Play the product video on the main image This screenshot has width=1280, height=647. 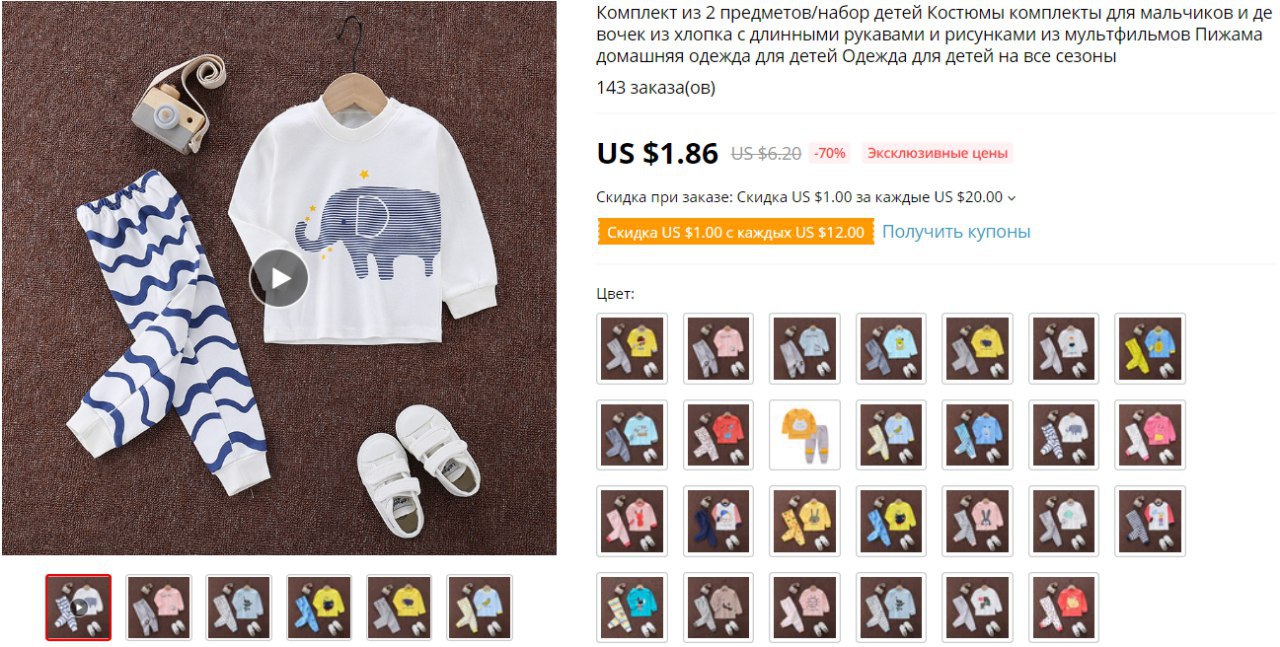(278, 277)
